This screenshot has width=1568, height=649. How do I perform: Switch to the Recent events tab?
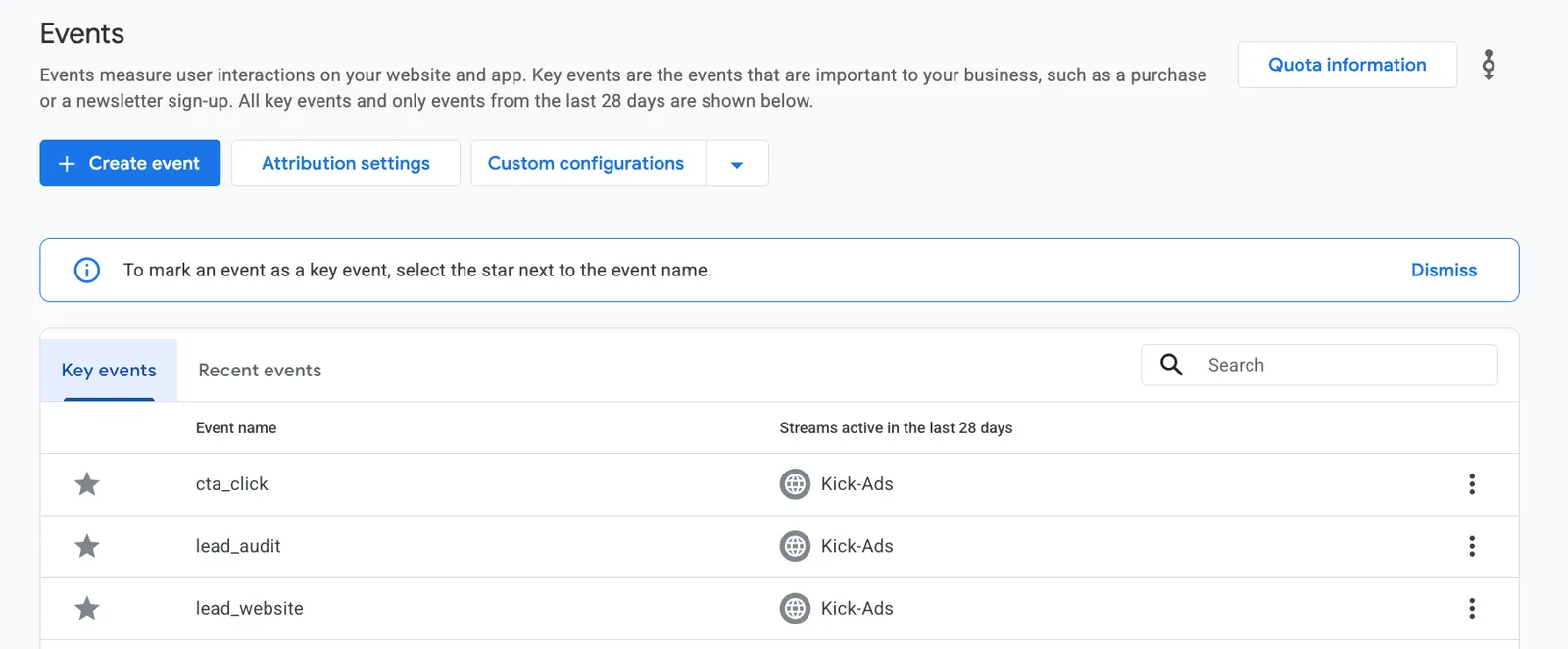260,370
